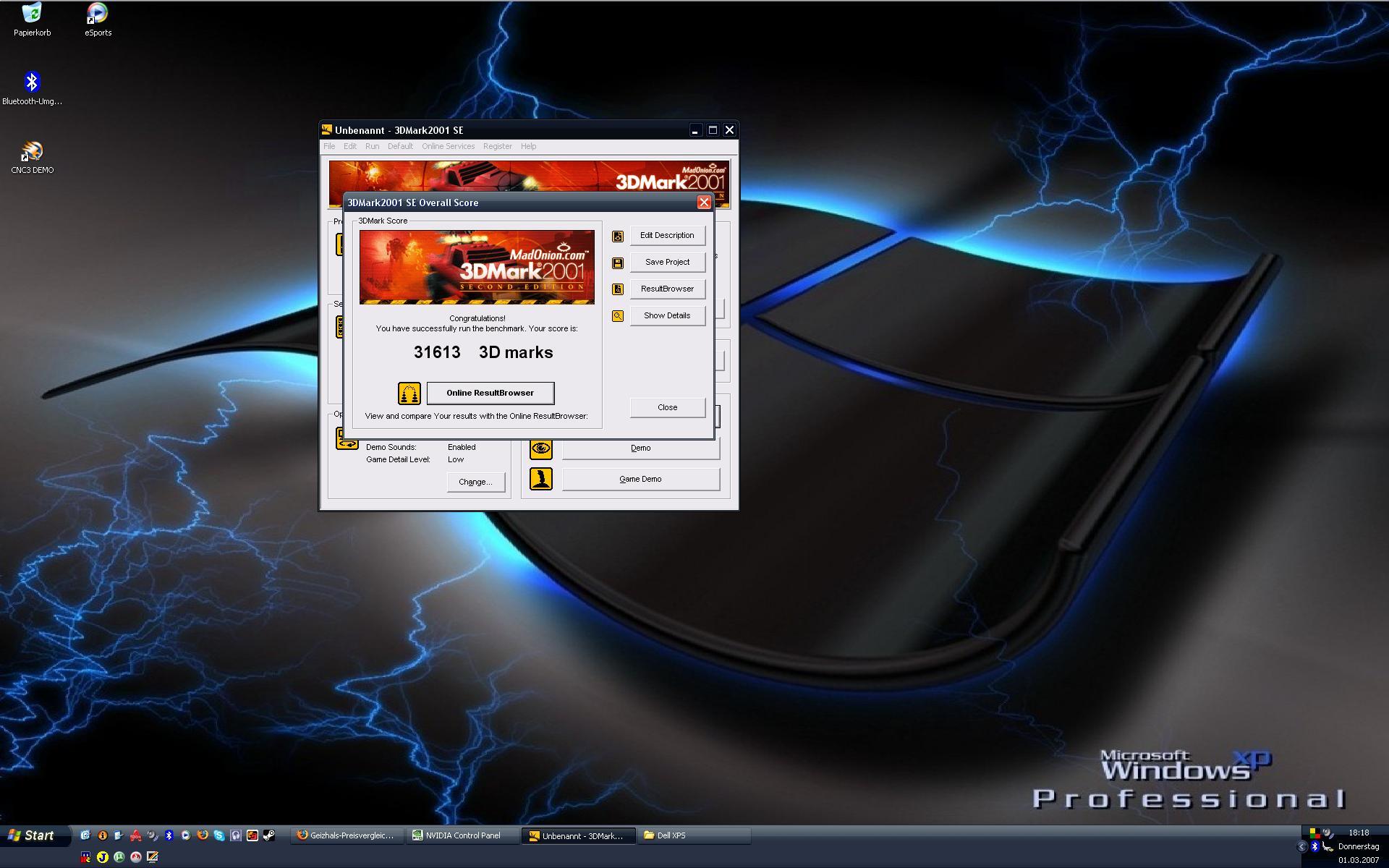
Task: Open the Papierkorb recycle bin desktop icon
Action: point(32,20)
